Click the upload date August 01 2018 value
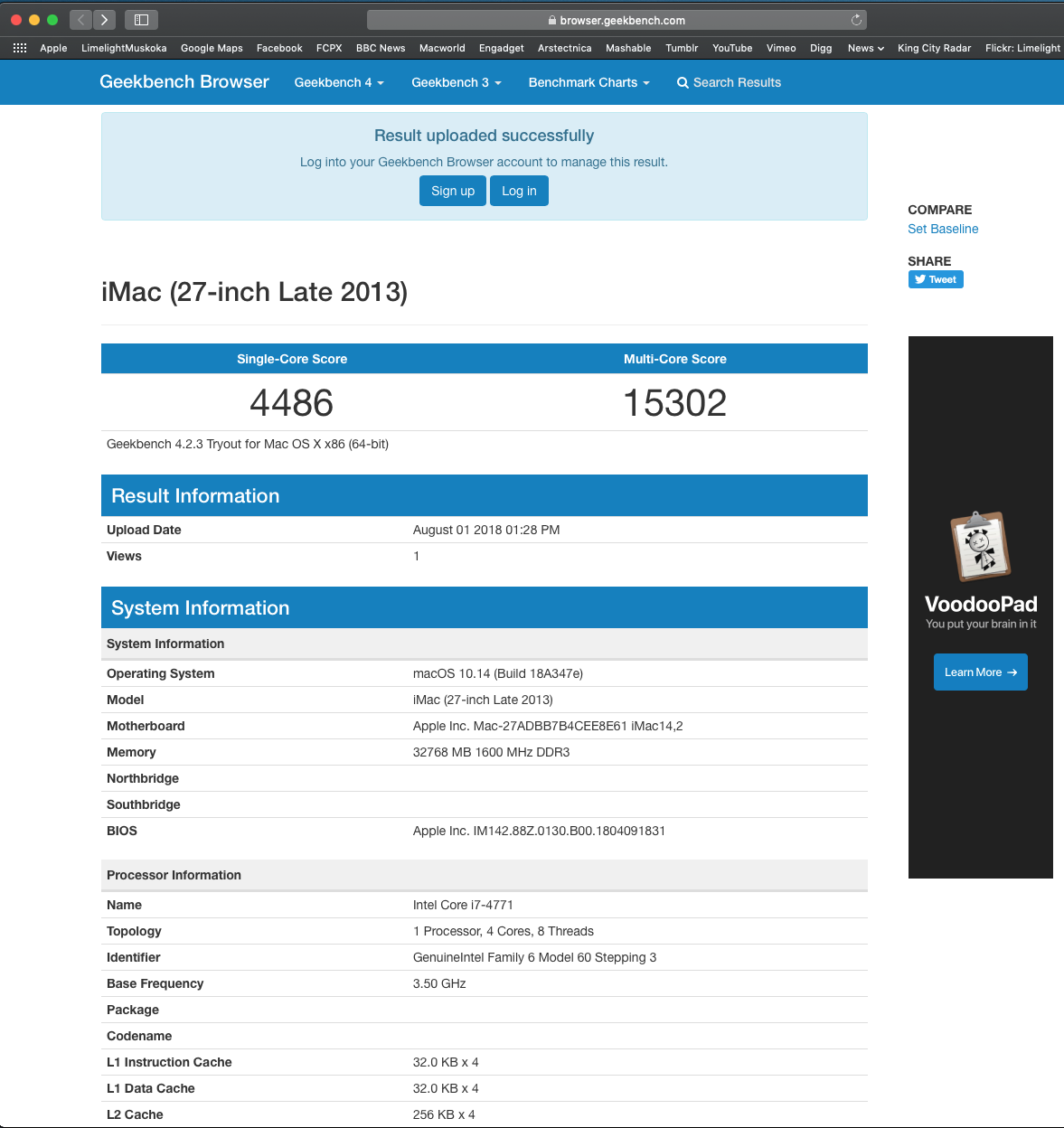This screenshot has height=1128, width=1064. [486, 530]
